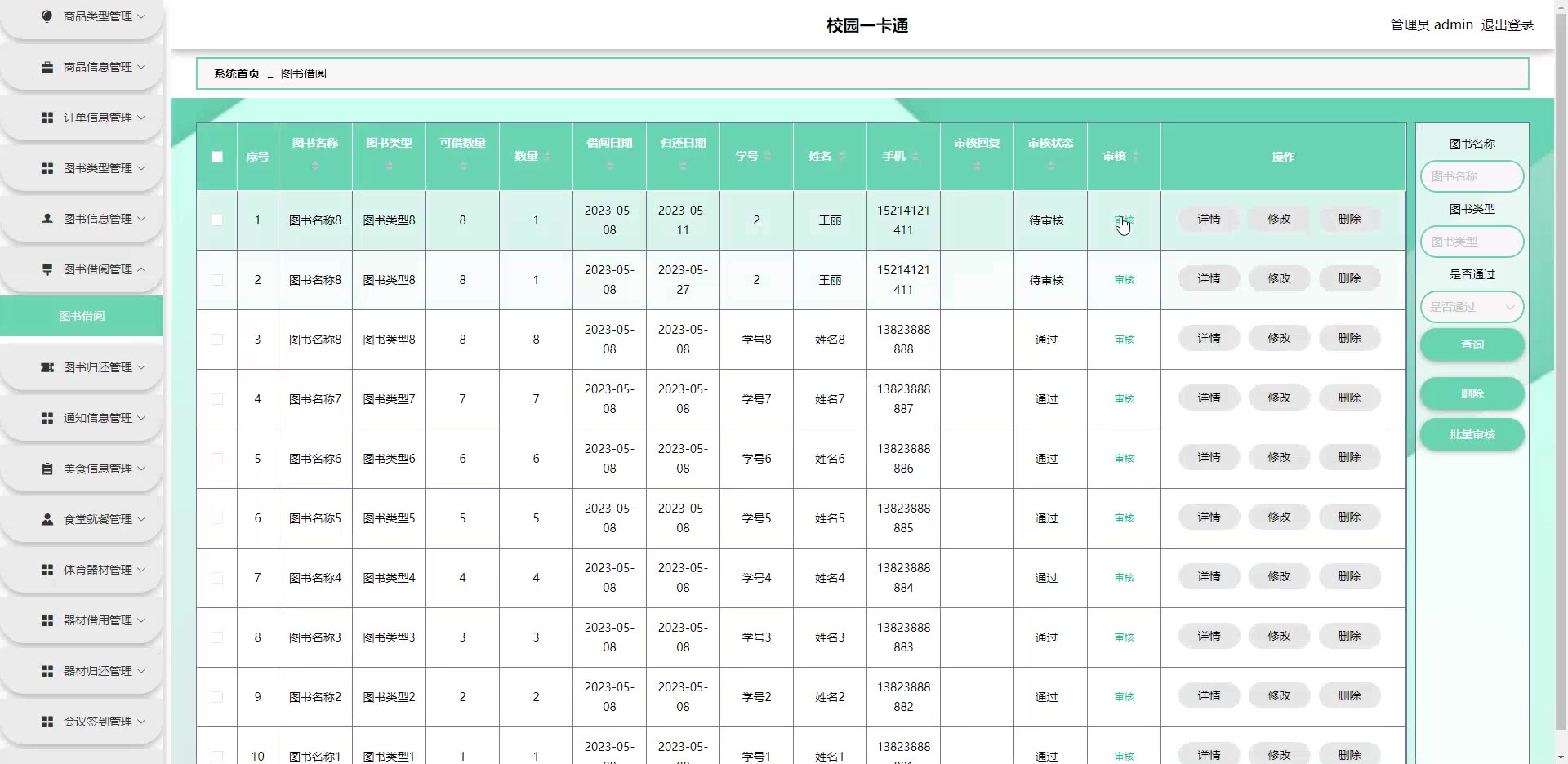Expand 商品类型管理 menu chevron
The image size is (1568, 764).
click(141, 16)
